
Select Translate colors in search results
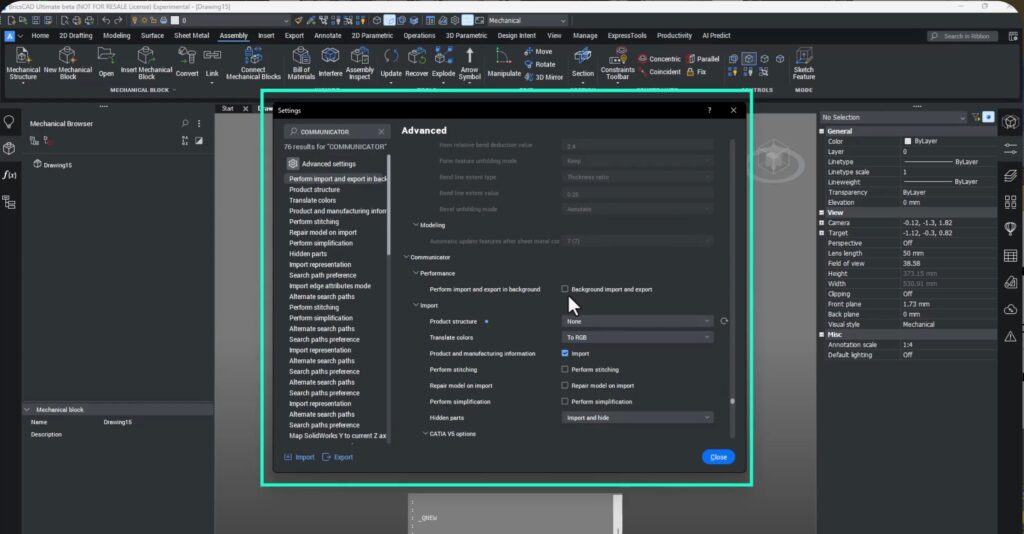pos(313,200)
